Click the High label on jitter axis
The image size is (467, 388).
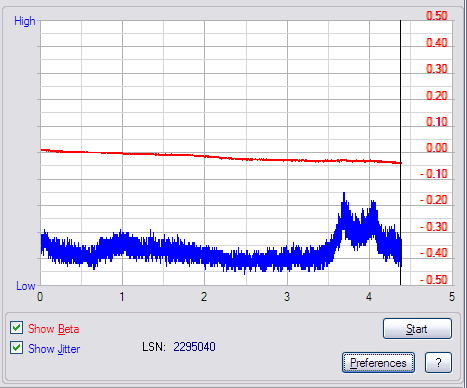click(25, 21)
